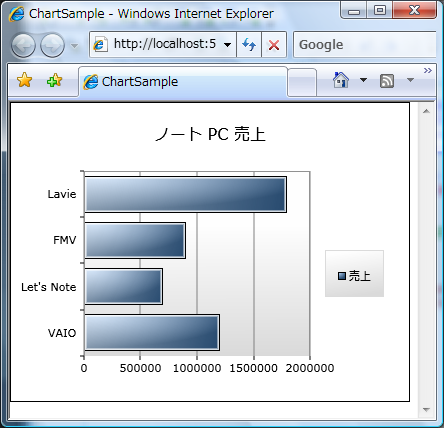Click the Add to Favorites icon
The height and width of the screenshot is (428, 444).
pyautogui.click(x=54, y=80)
